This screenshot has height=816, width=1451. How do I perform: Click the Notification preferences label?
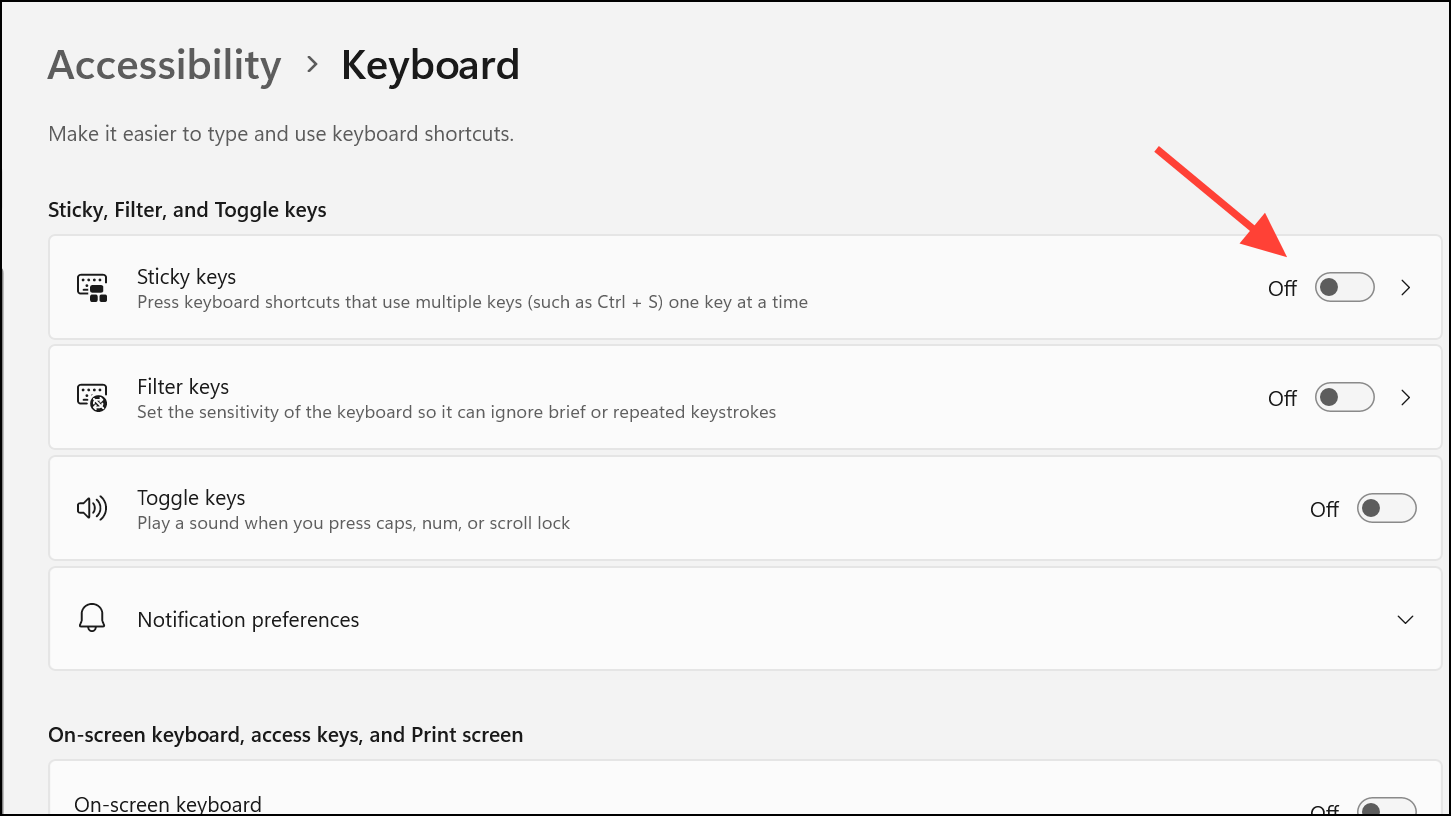click(248, 620)
